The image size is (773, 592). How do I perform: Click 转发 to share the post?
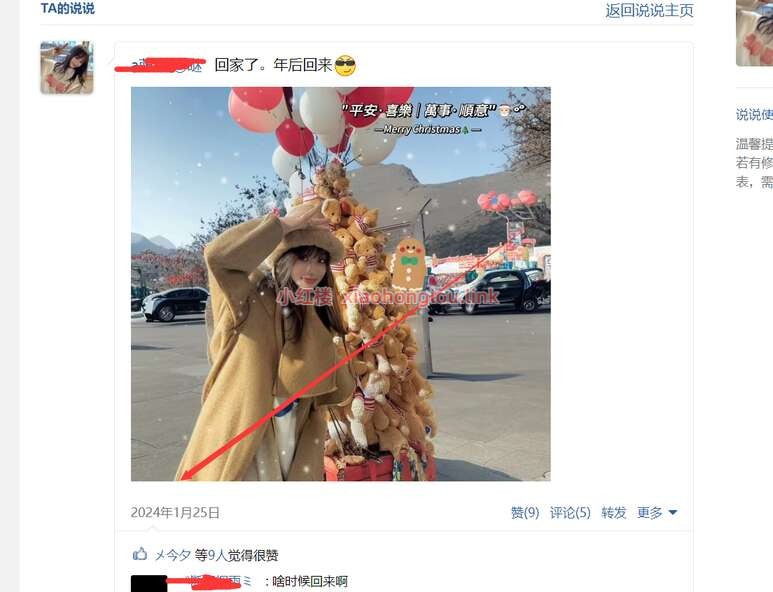613,513
